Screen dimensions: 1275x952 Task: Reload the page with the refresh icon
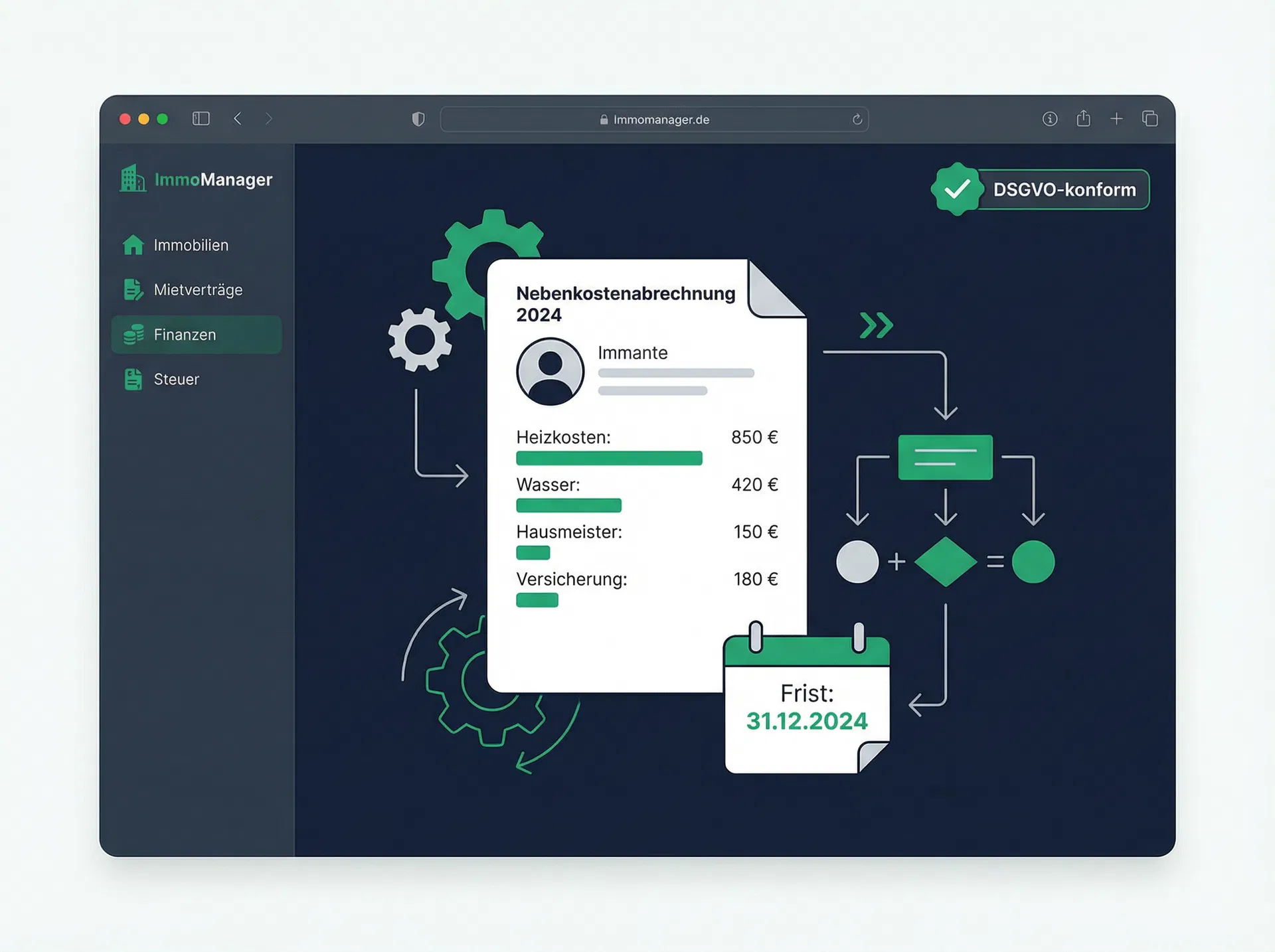point(857,119)
